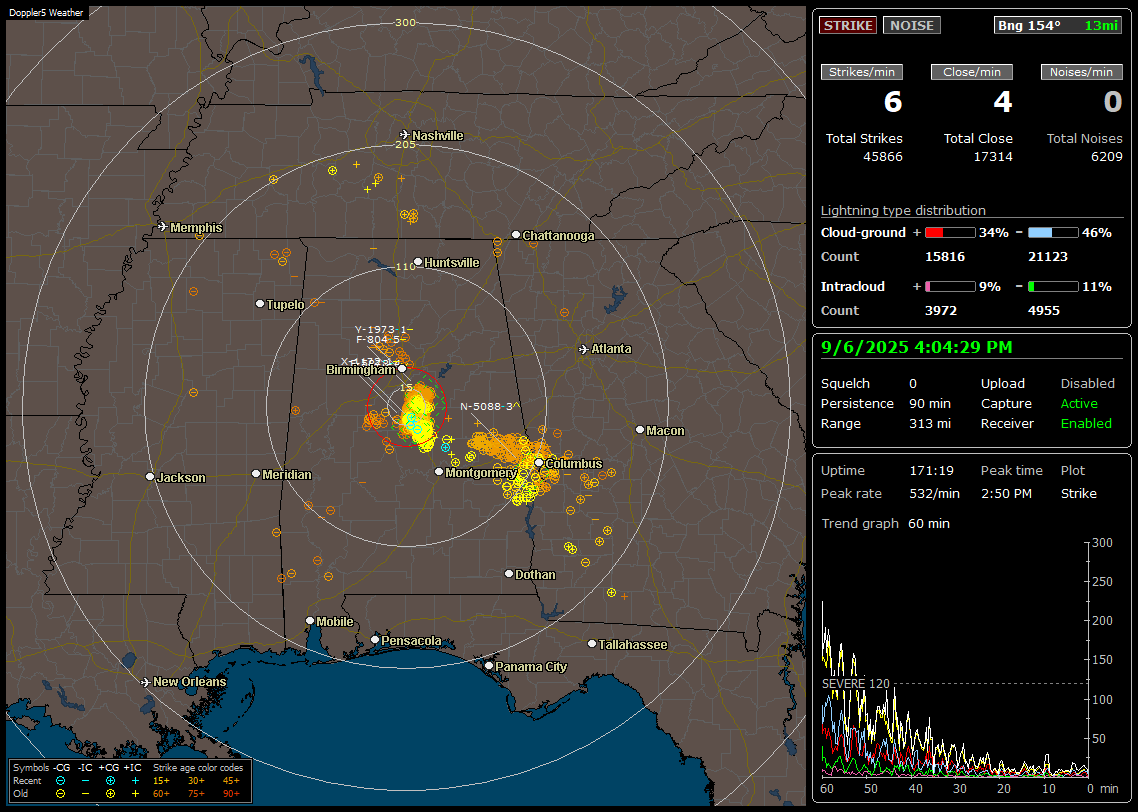1138x812 pixels.
Task: Click the Uptime value 171:19
Action: click(x=931, y=471)
